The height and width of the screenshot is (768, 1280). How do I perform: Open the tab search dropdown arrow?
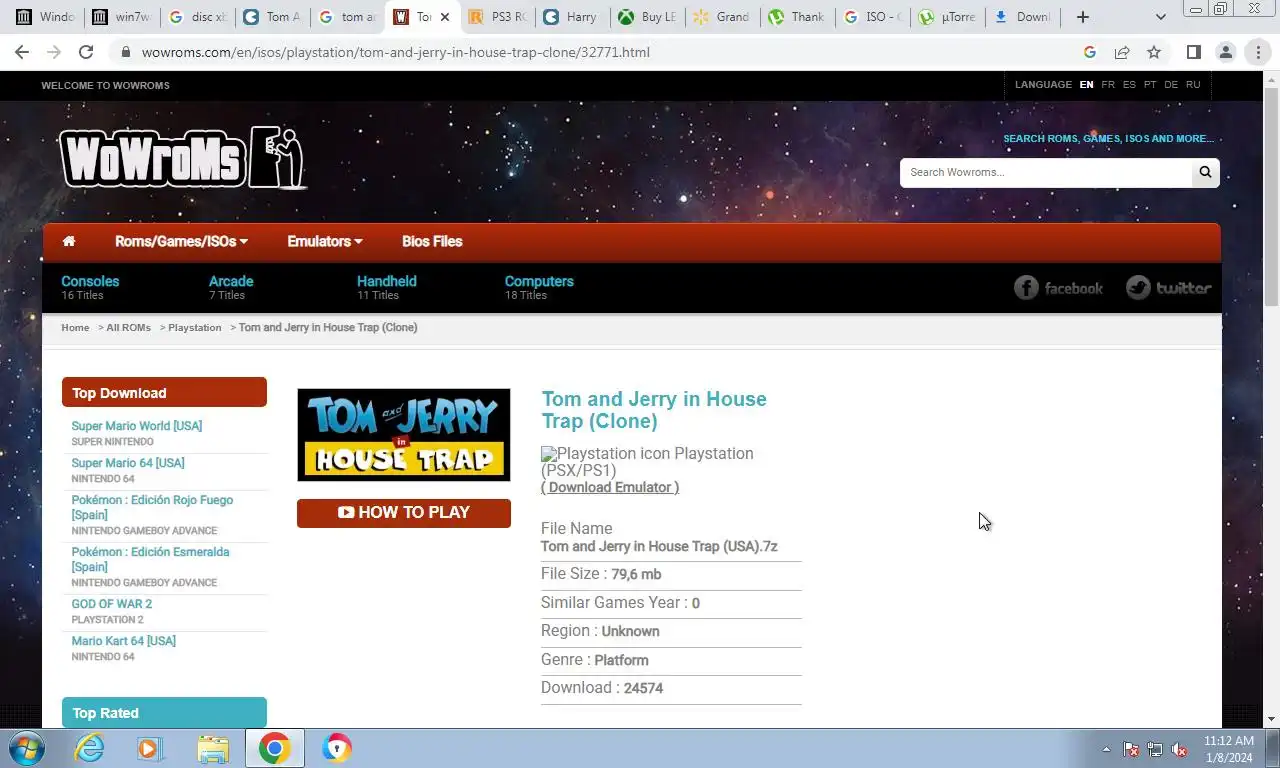[x=1160, y=17]
